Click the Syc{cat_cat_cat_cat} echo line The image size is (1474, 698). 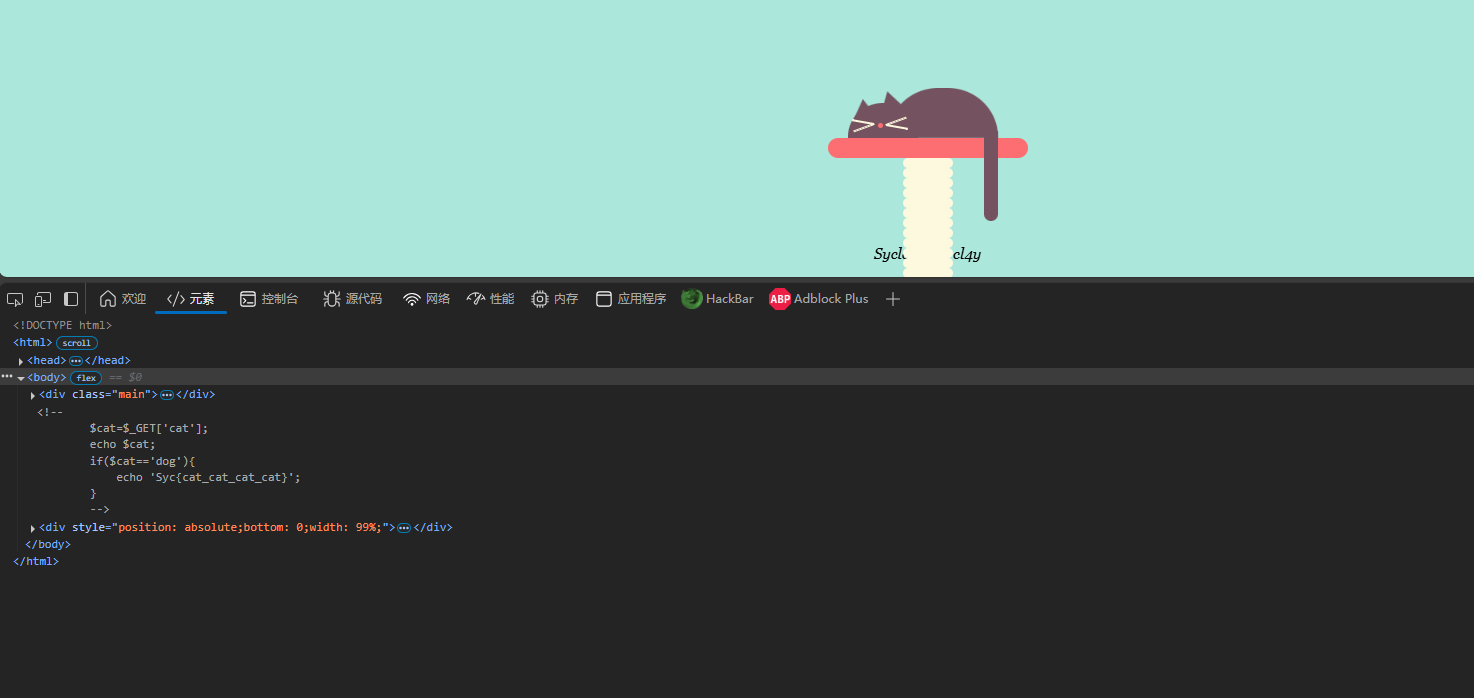(208, 478)
